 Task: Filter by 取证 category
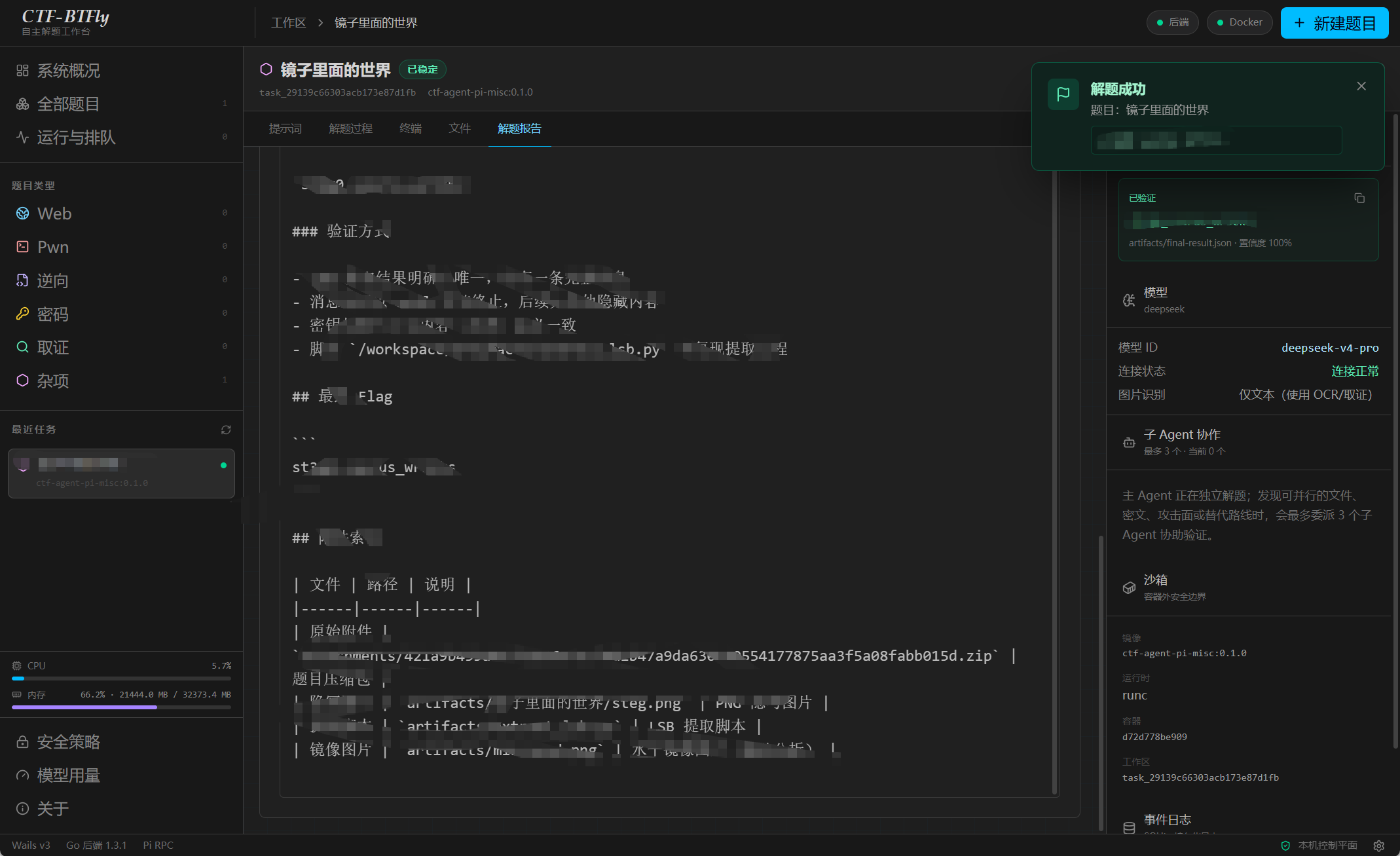(121, 347)
